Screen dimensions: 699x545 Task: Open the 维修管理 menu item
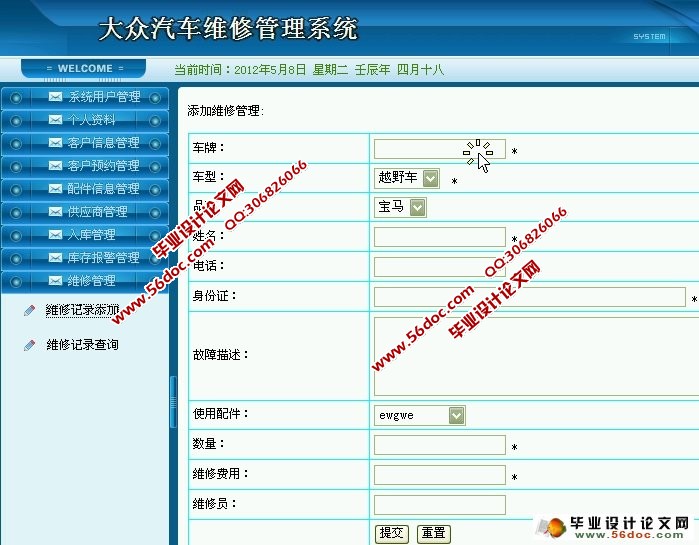85,281
